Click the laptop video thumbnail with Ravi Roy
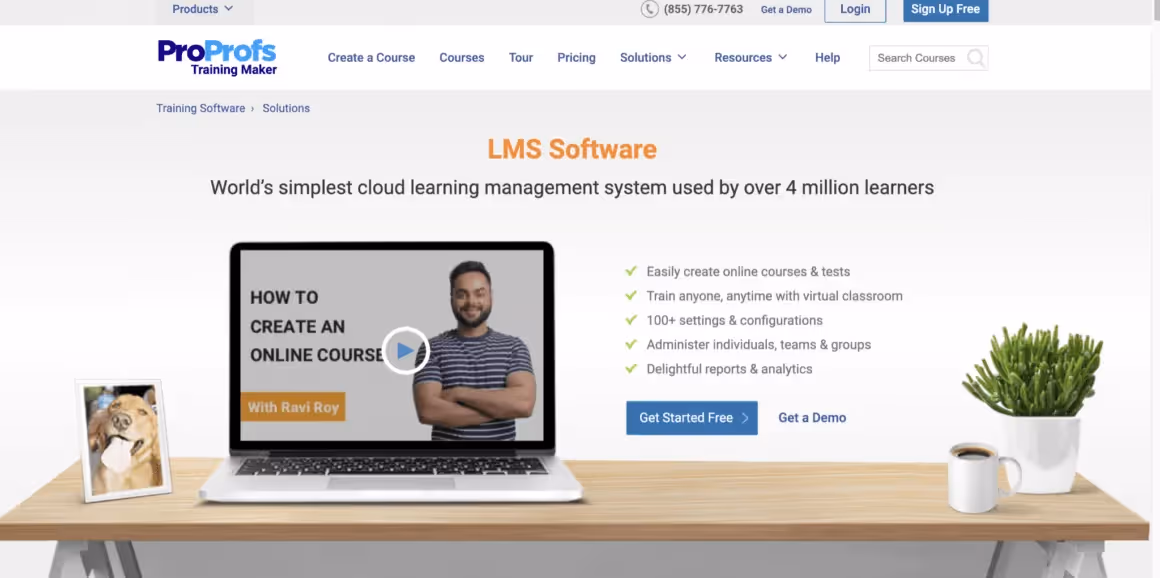 coord(392,345)
